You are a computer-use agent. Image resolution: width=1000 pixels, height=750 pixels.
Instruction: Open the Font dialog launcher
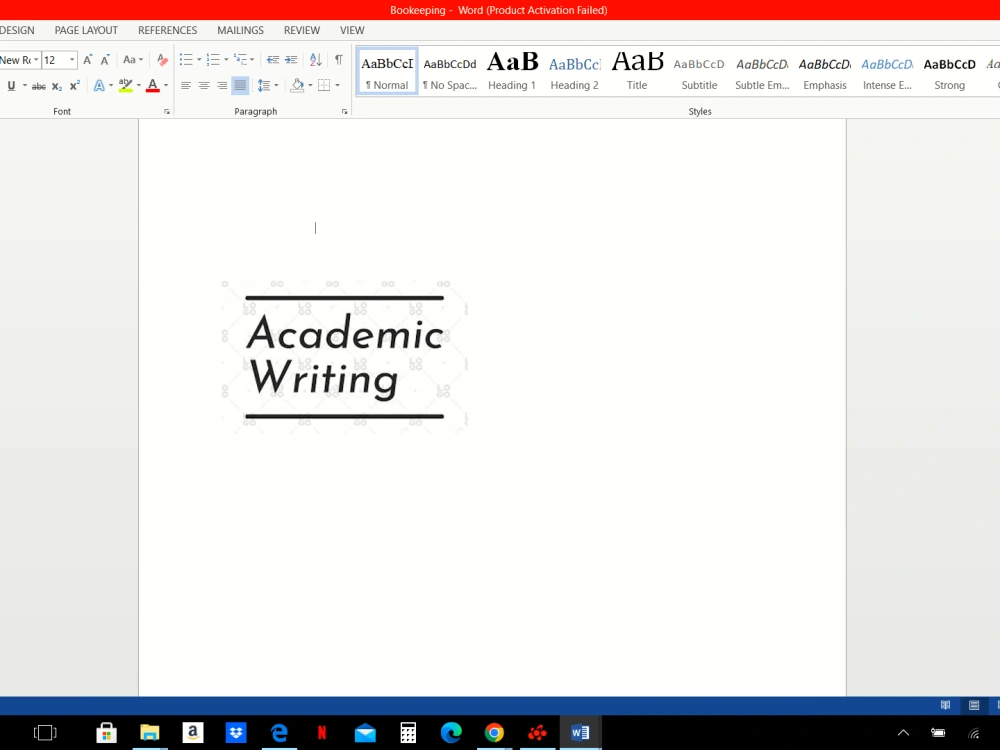tap(167, 112)
